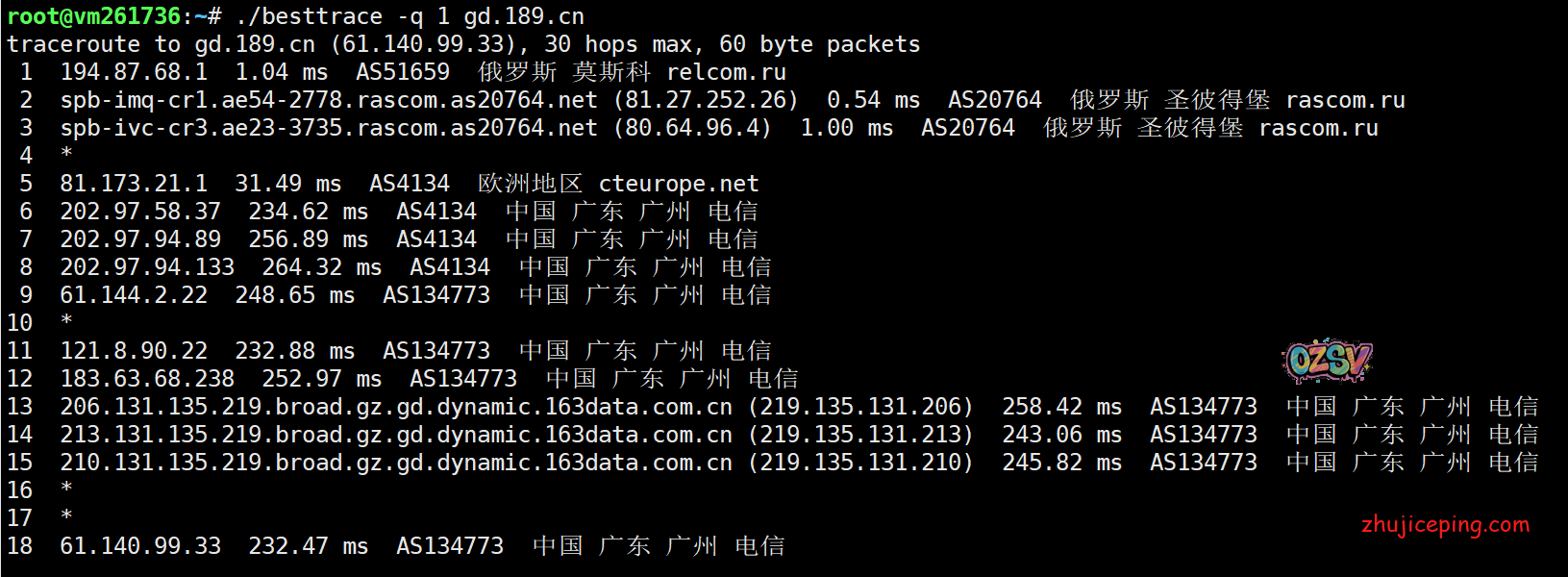Click the 256.89 ms latency value
Viewport: 1568px width, 577px height.
(308, 239)
